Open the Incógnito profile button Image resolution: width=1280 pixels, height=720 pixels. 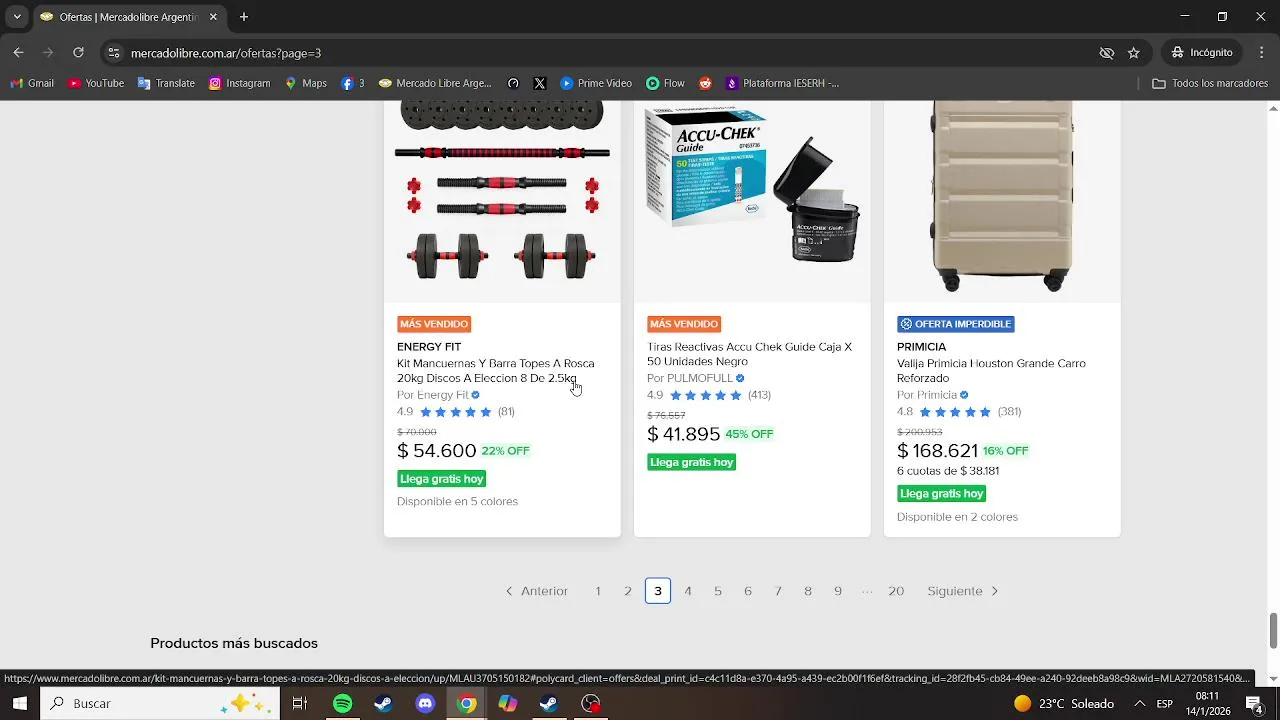click(1201, 52)
